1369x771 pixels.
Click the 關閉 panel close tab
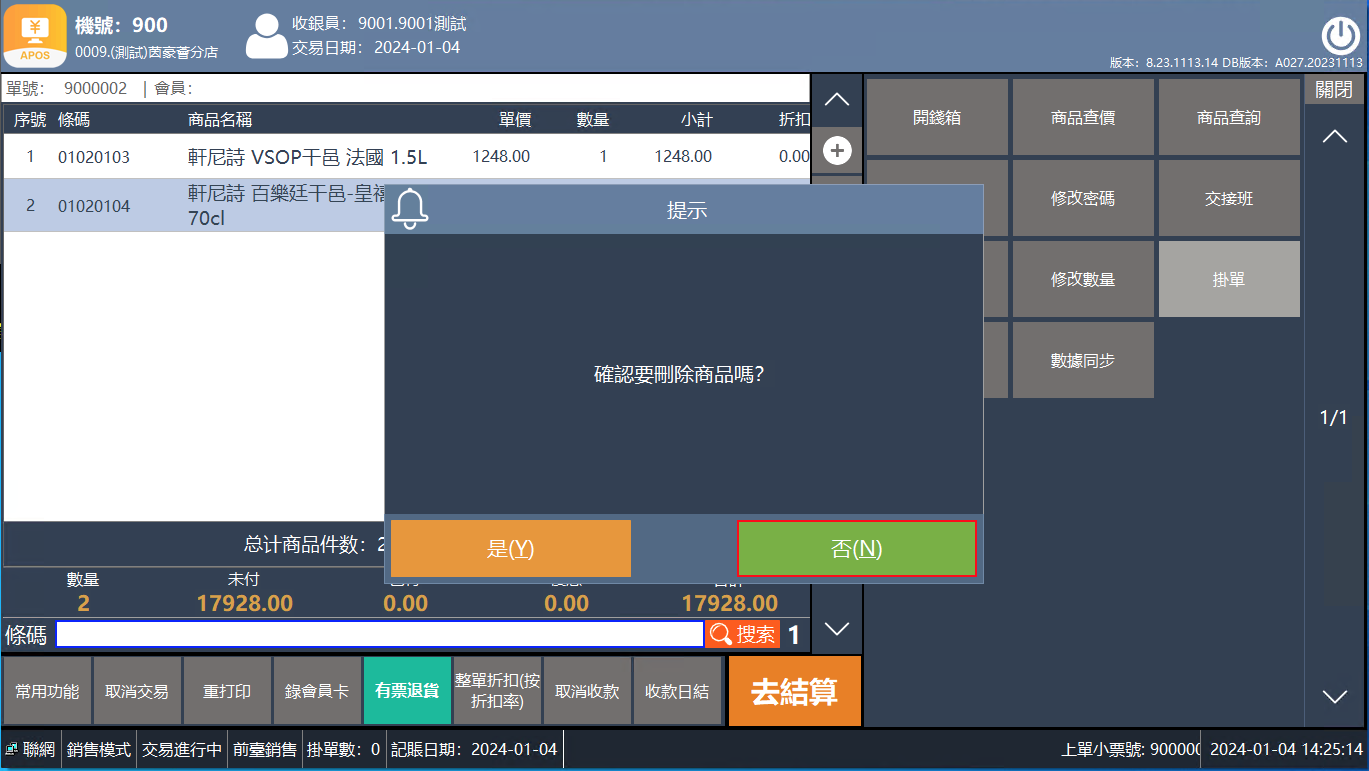1334,89
